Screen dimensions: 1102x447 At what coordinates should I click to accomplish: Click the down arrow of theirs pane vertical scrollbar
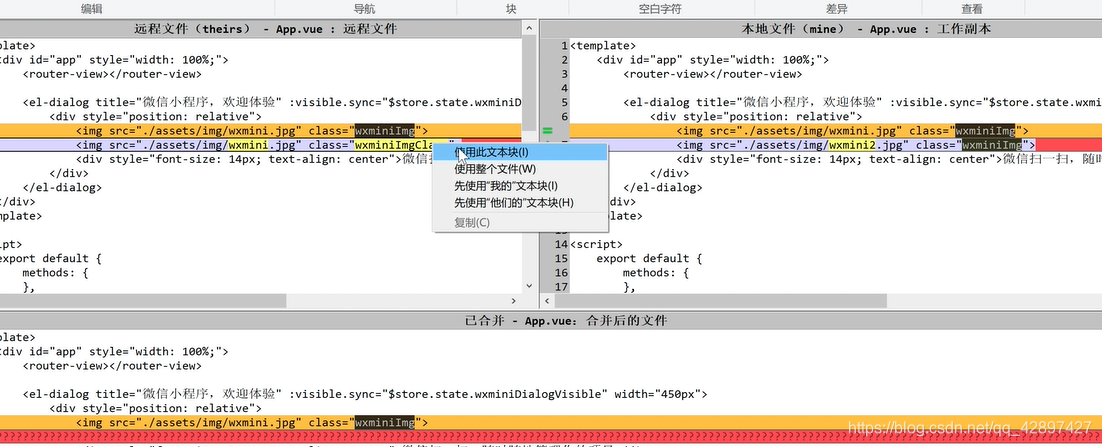pos(529,286)
